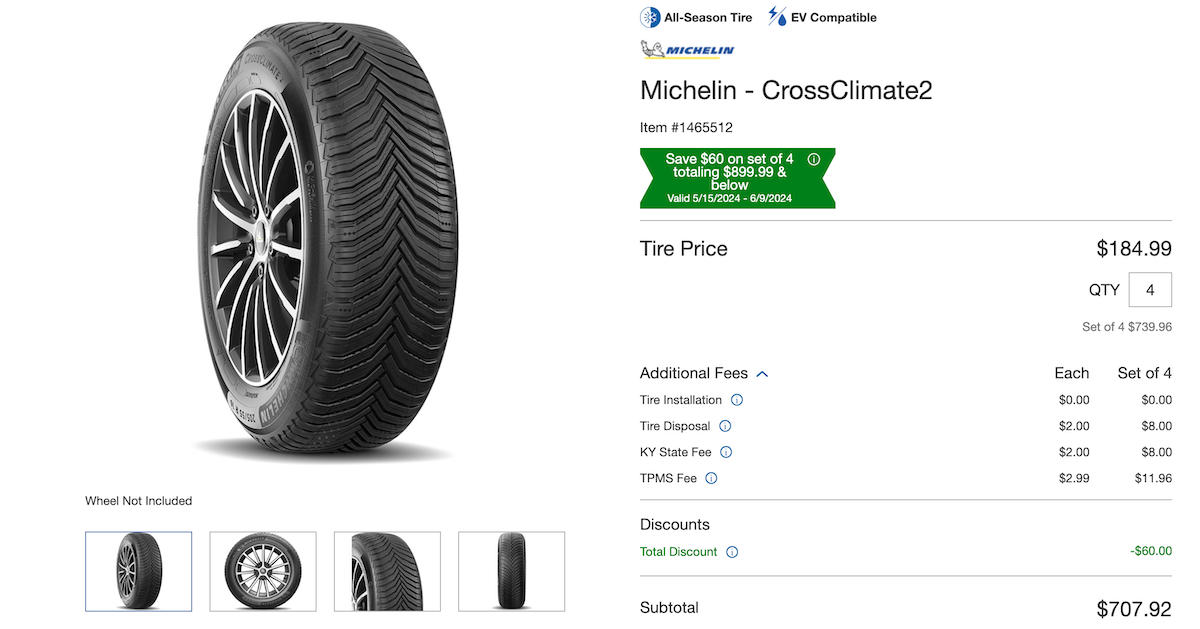Show KY State Fee info
This screenshot has width=1200, height=629.
[726, 452]
